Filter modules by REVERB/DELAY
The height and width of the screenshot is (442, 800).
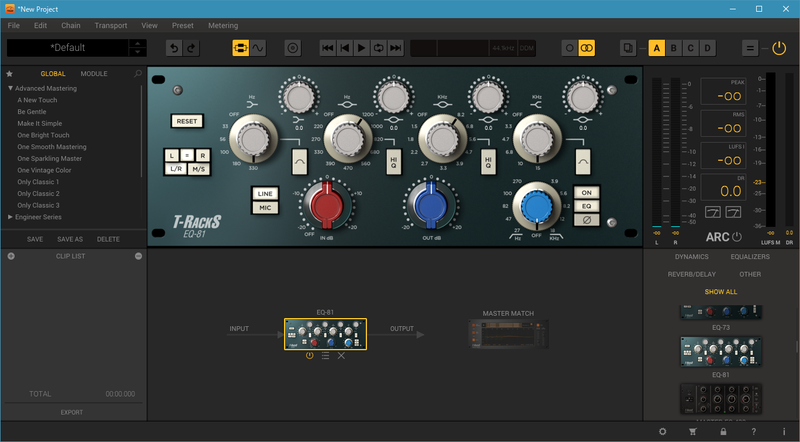(691, 274)
